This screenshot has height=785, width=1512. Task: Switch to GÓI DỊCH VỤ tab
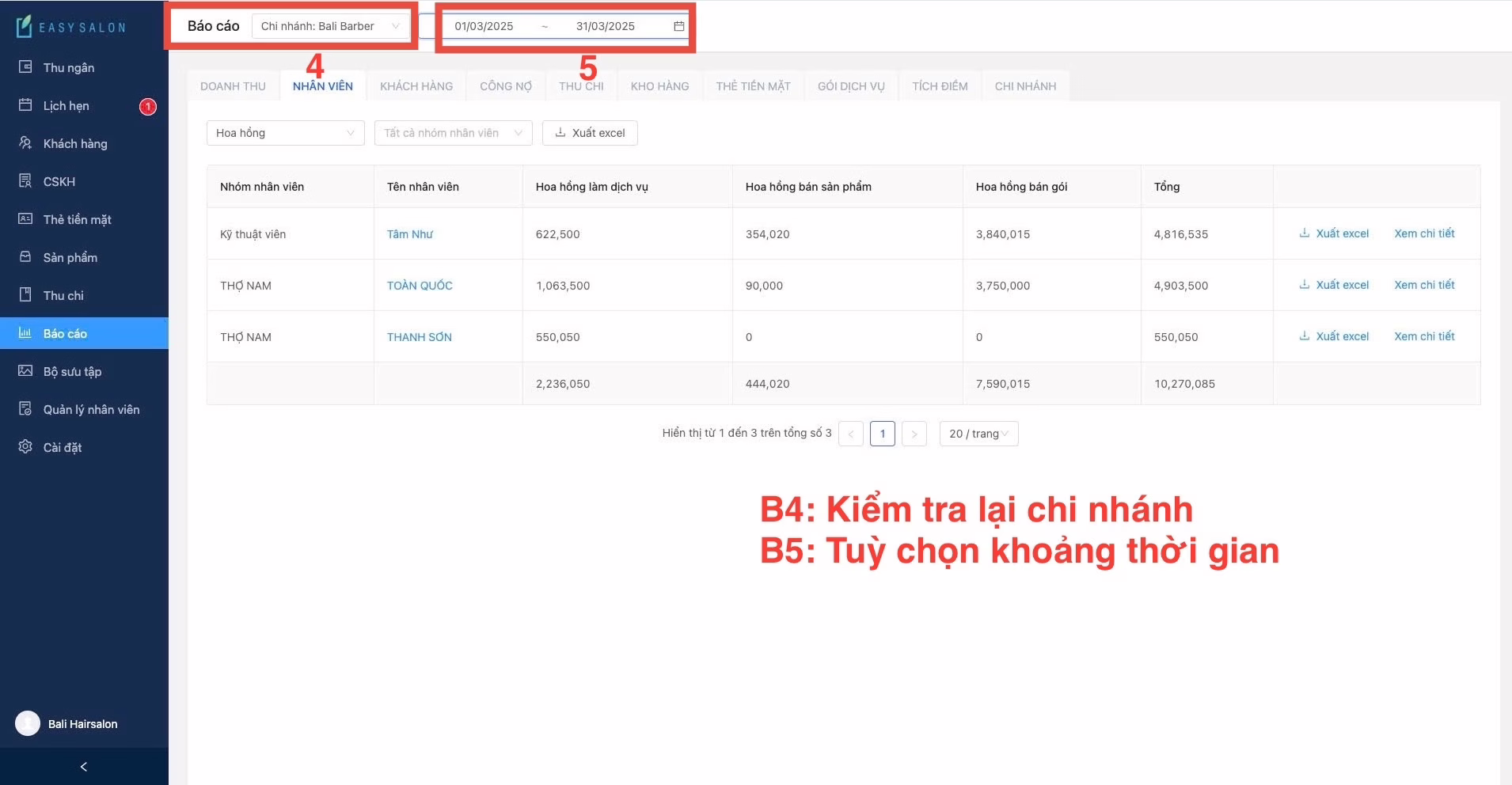pyautogui.click(x=851, y=86)
